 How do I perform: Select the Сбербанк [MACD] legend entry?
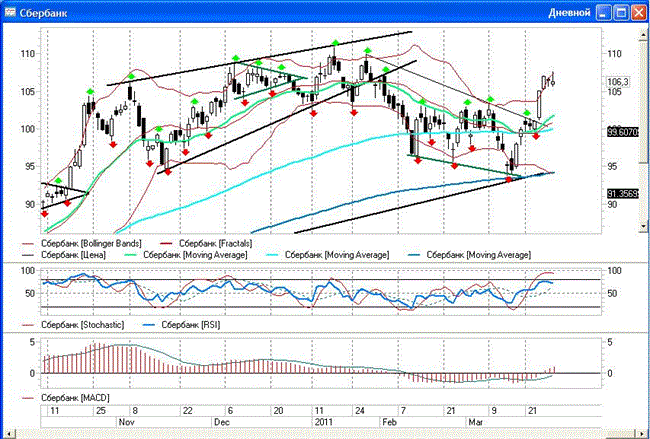click(x=65, y=398)
